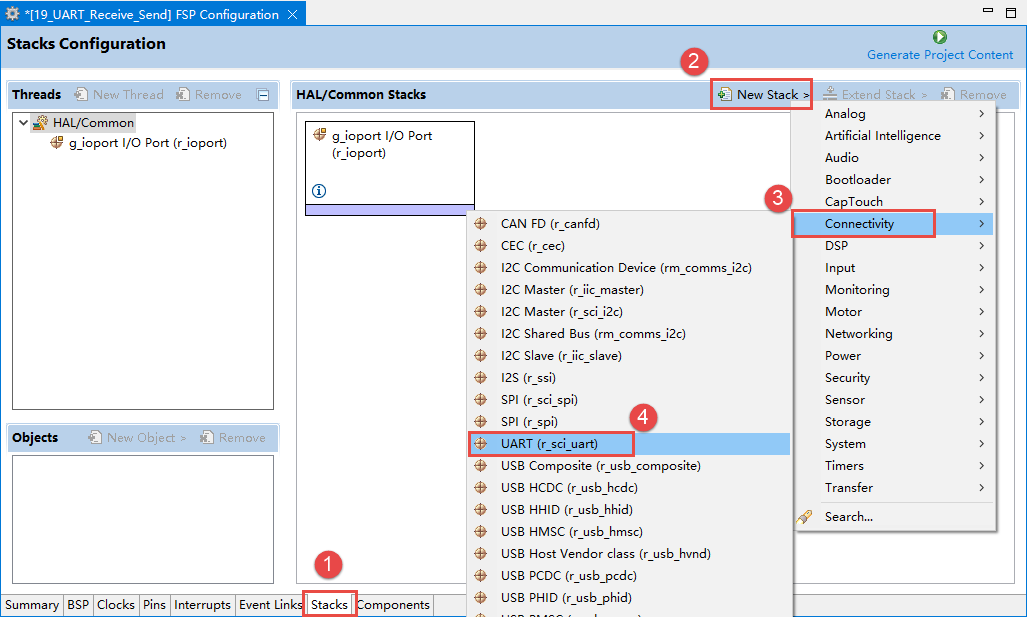
Task: Switch to the Components tab
Action: [x=393, y=605]
